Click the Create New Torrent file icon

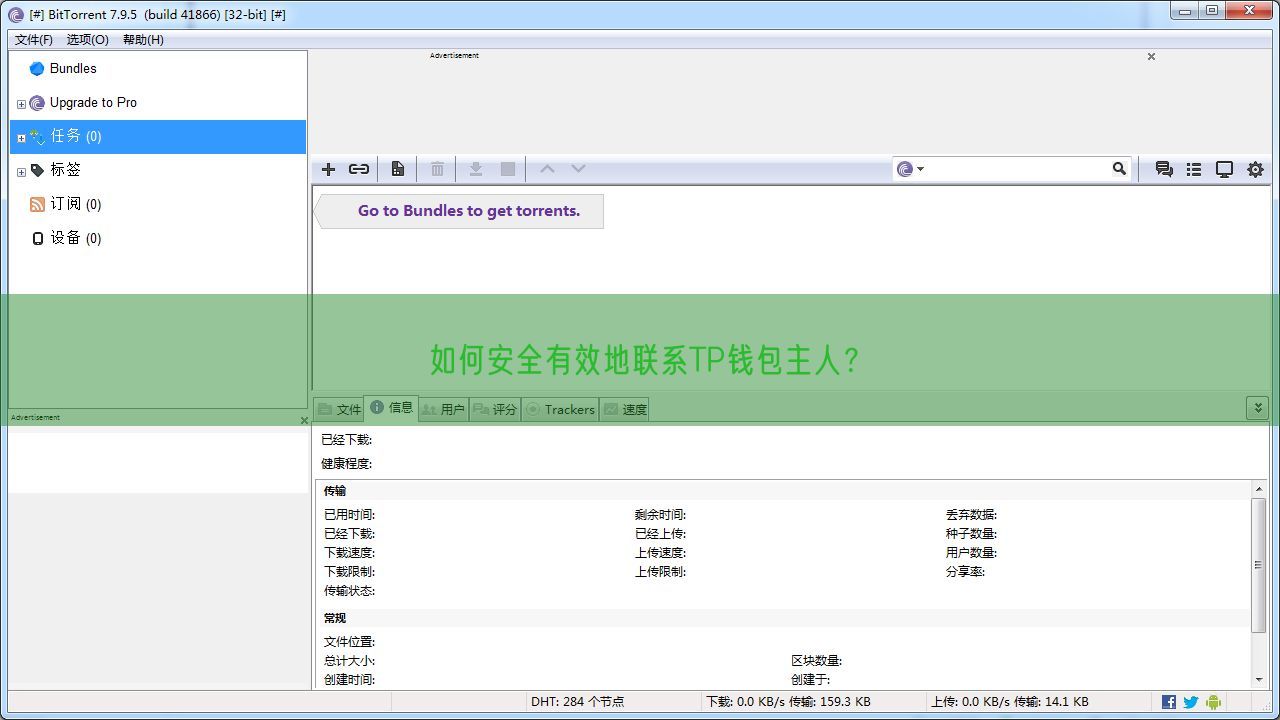pos(398,169)
